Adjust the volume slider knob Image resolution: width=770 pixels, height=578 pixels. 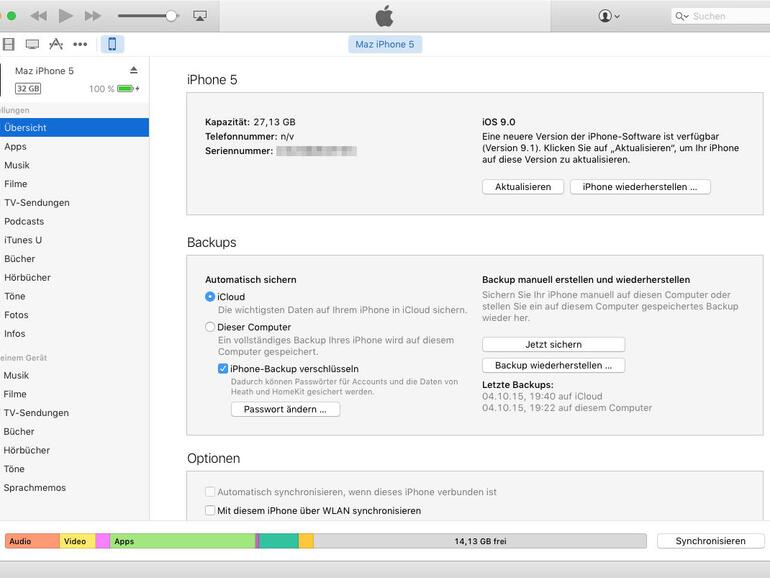(171, 16)
